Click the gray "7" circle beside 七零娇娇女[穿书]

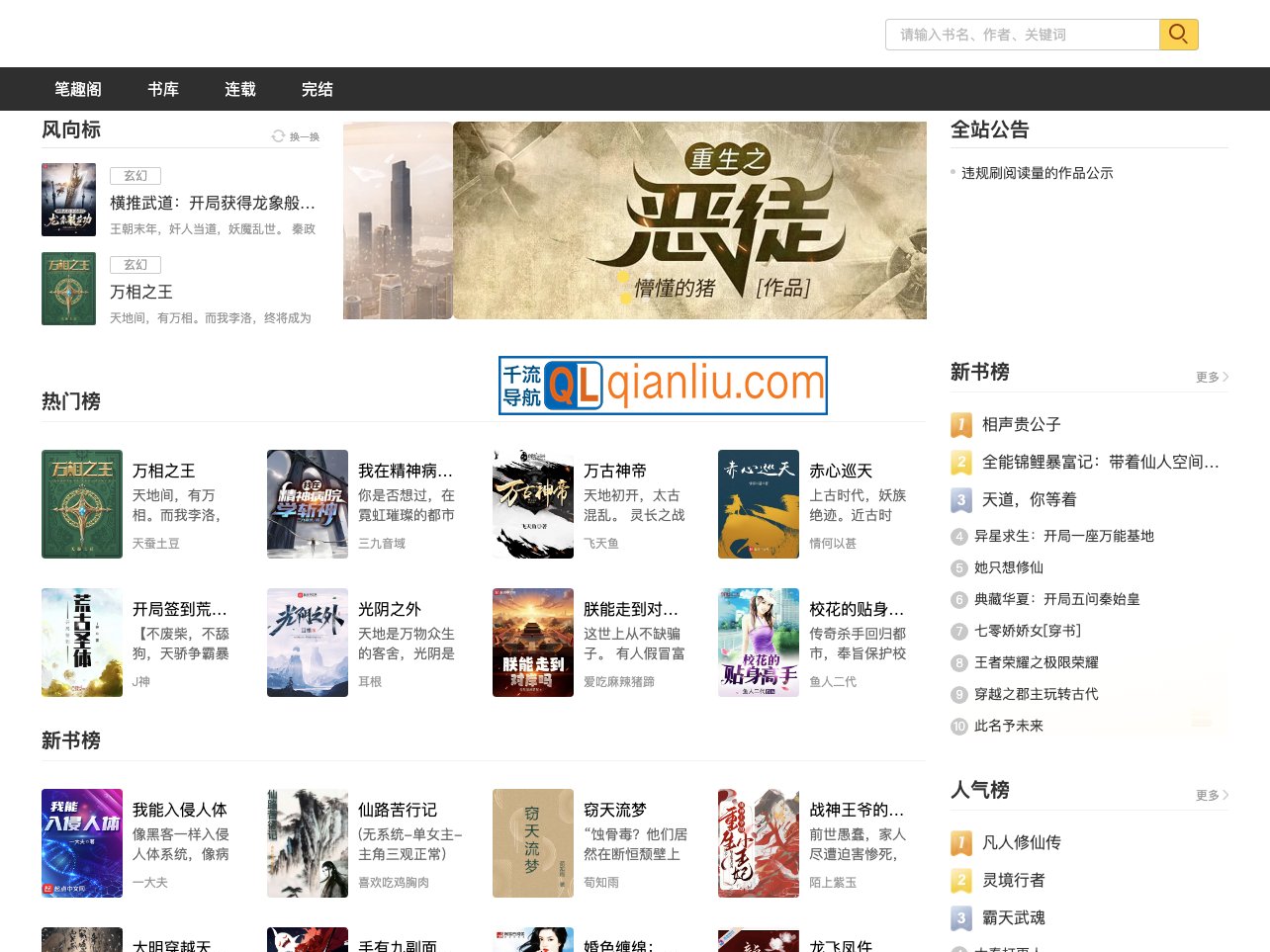click(x=959, y=631)
